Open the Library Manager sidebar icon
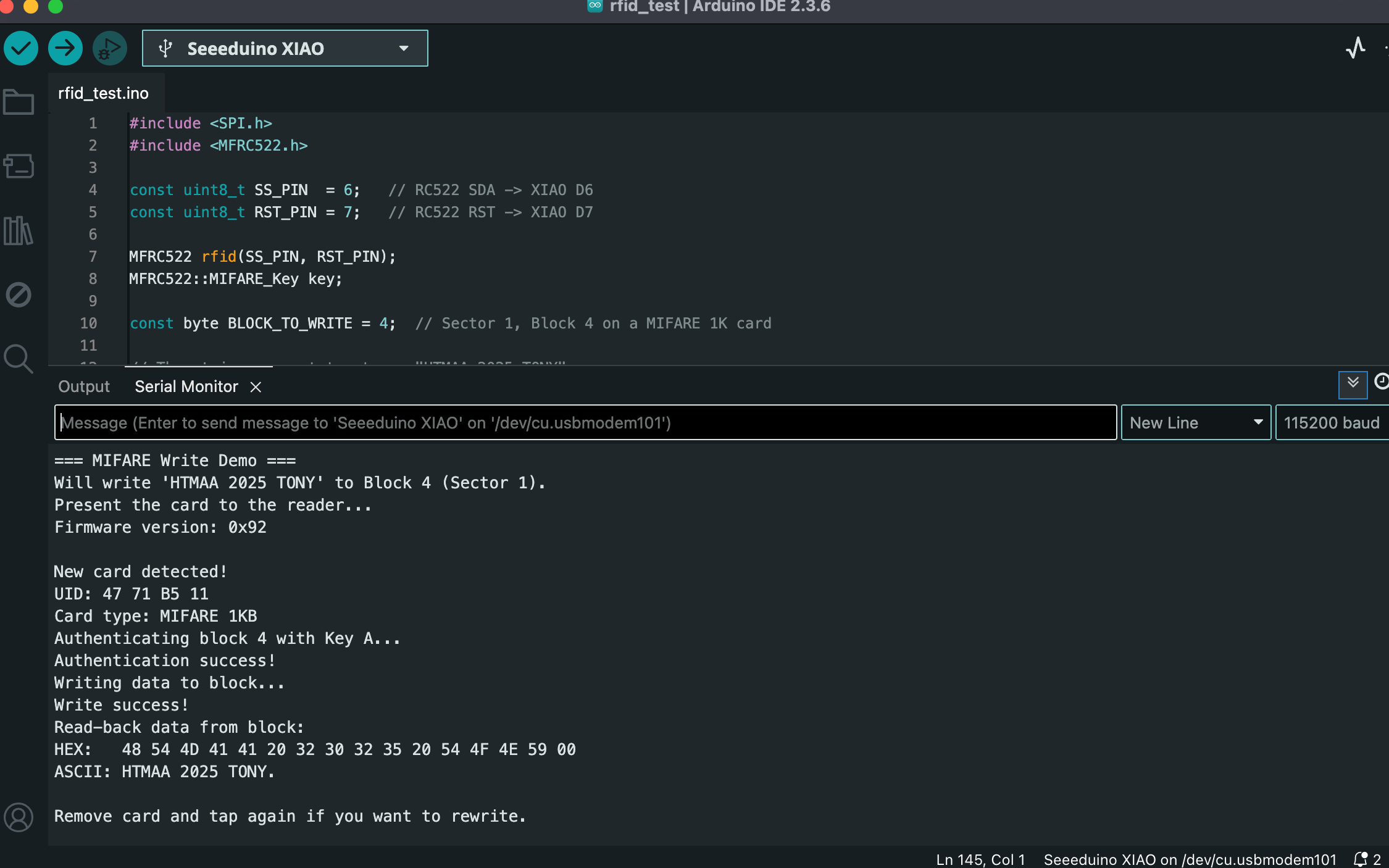Screen dimensions: 1389x868 pos(19,230)
